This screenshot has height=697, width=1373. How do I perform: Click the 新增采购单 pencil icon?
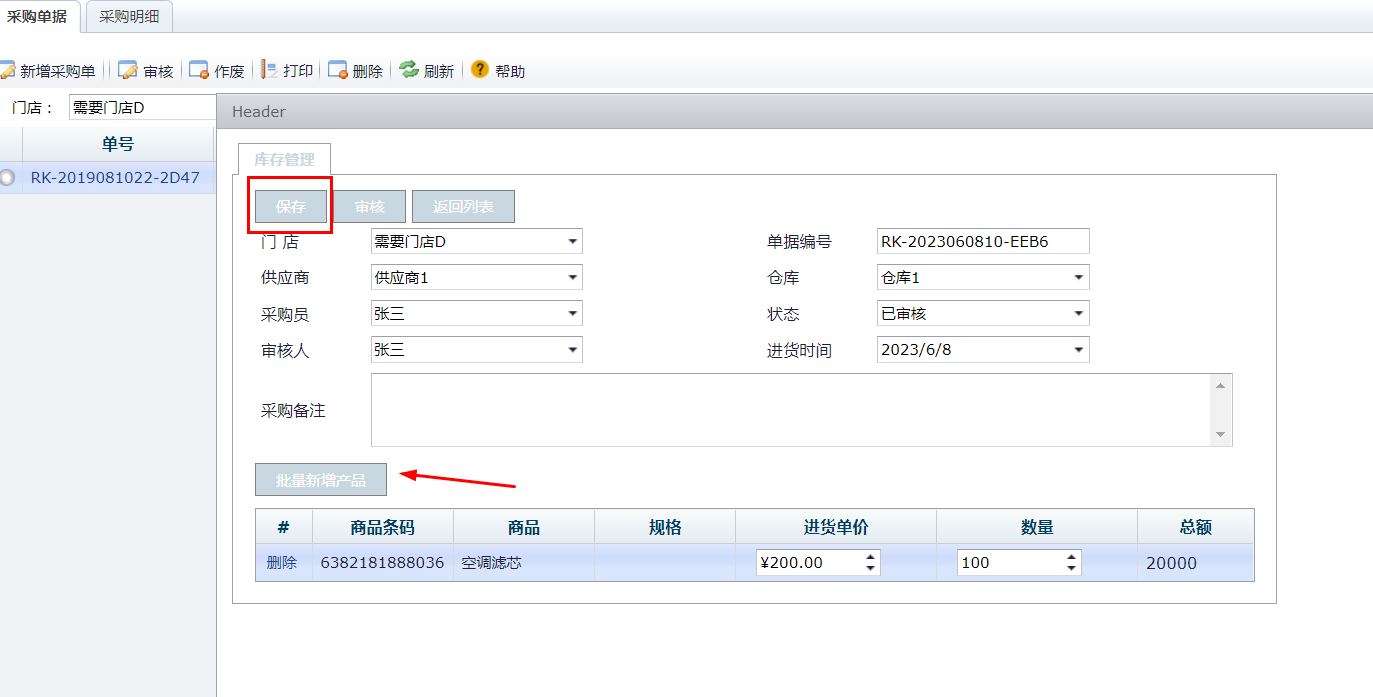click(7, 70)
